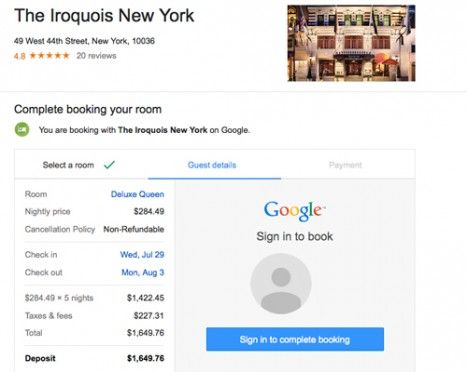Edit the Wed, Jul 29 check-in date

142,255
